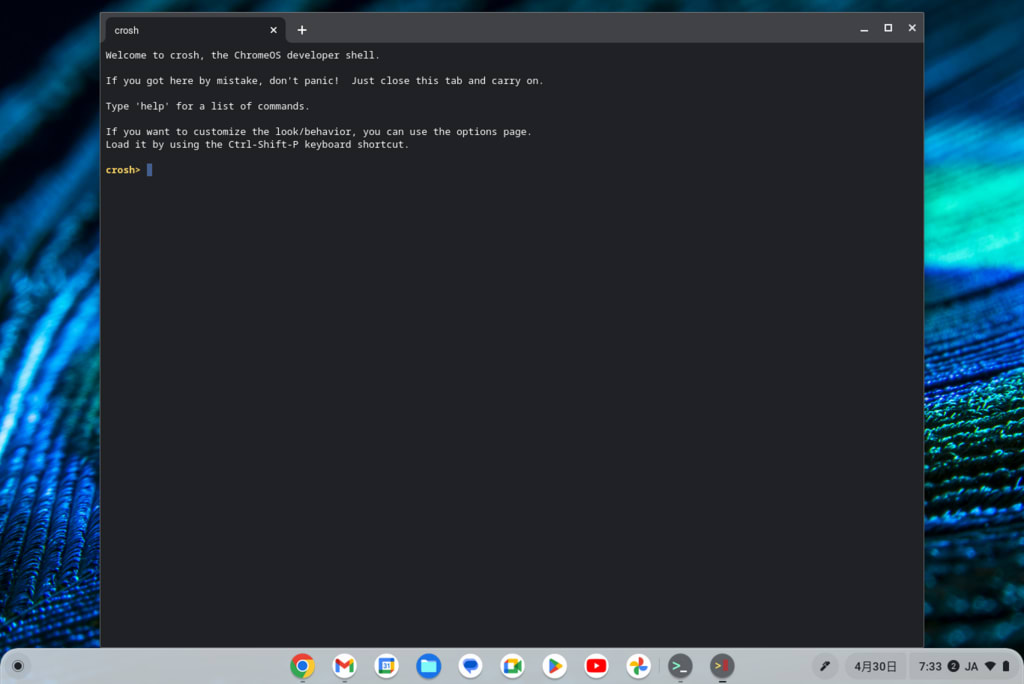Open the Google Play Store
Viewport: 1024px width, 684px height.
coord(554,666)
